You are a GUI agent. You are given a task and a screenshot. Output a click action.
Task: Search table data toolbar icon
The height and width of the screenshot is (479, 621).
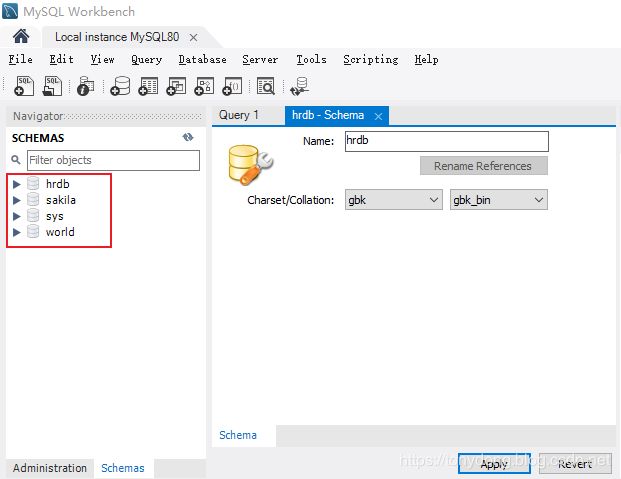pos(266,86)
